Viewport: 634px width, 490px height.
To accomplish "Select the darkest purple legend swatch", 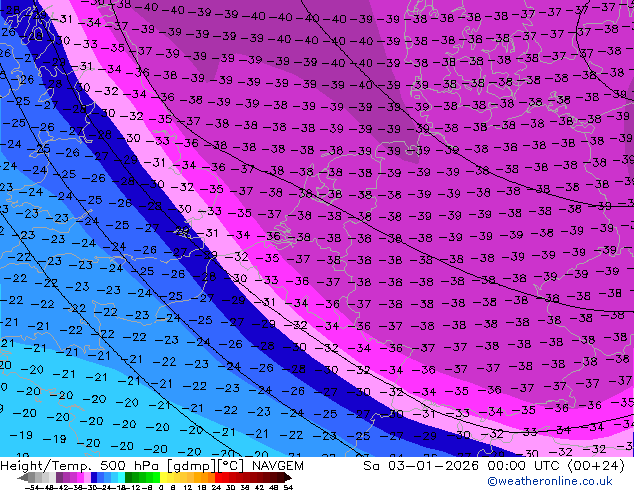I will tap(59, 478).
